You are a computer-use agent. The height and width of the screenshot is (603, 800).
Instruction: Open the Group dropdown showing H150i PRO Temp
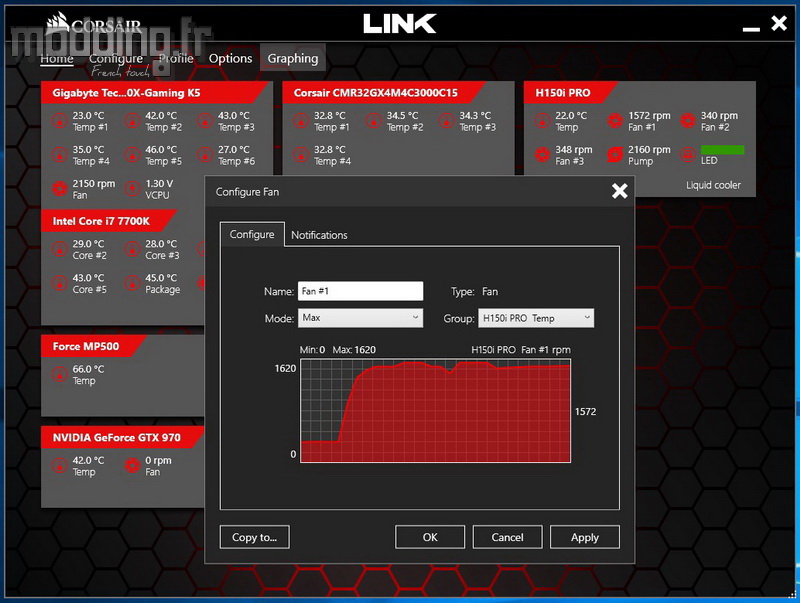(536, 318)
